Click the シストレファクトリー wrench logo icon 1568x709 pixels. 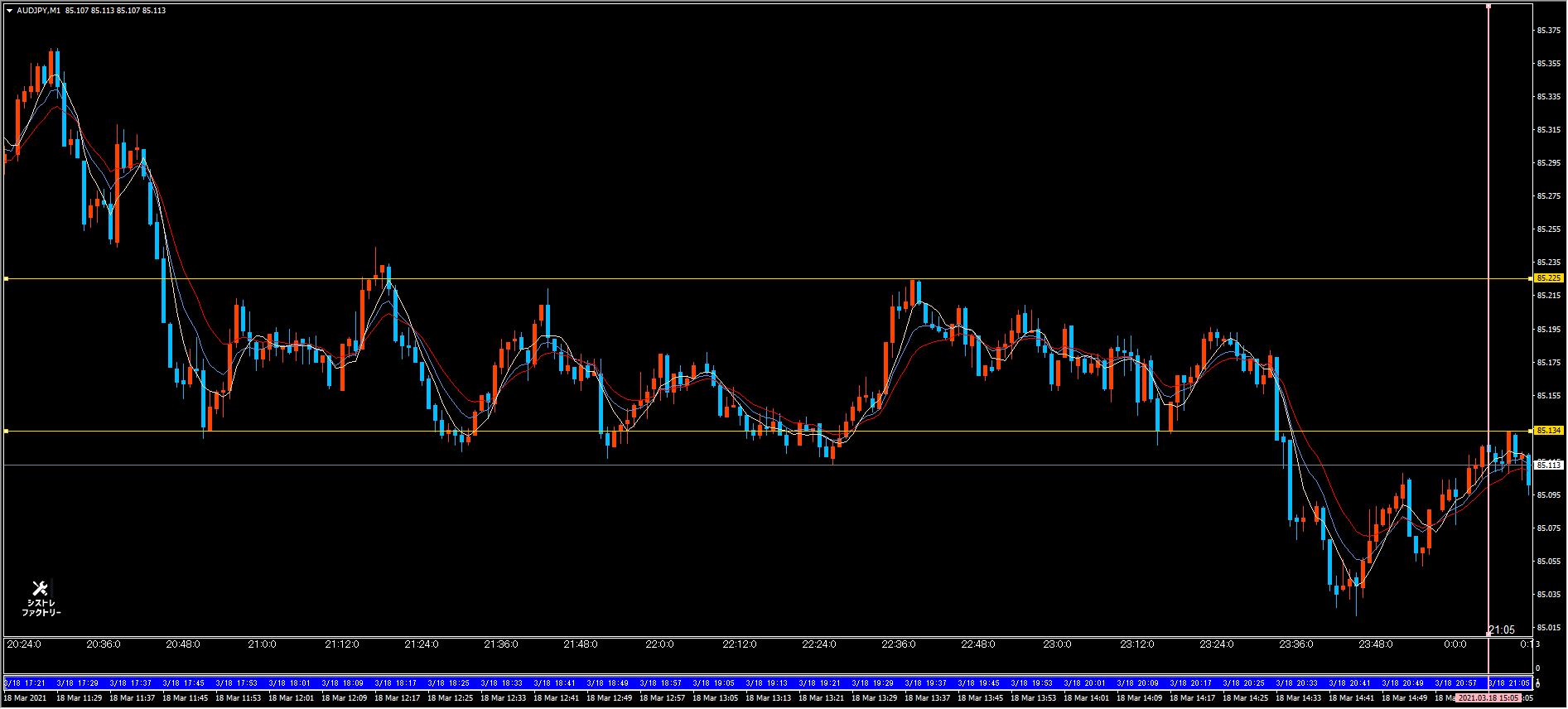[x=40, y=588]
